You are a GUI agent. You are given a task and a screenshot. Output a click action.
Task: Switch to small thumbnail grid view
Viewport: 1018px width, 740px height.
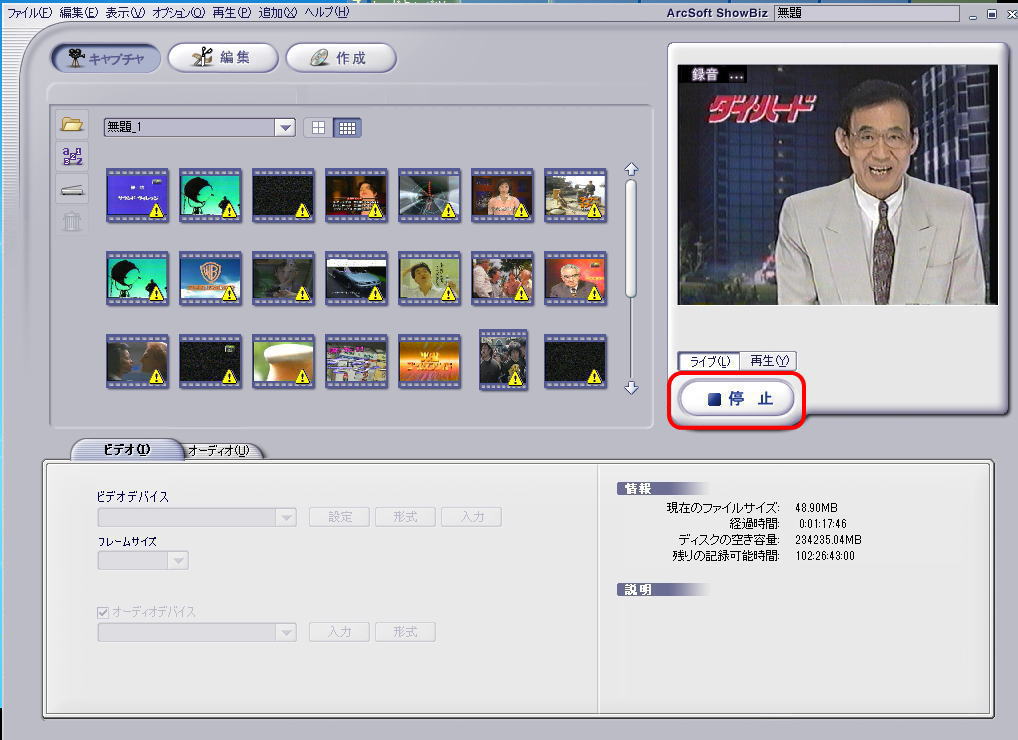tap(347, 128)
